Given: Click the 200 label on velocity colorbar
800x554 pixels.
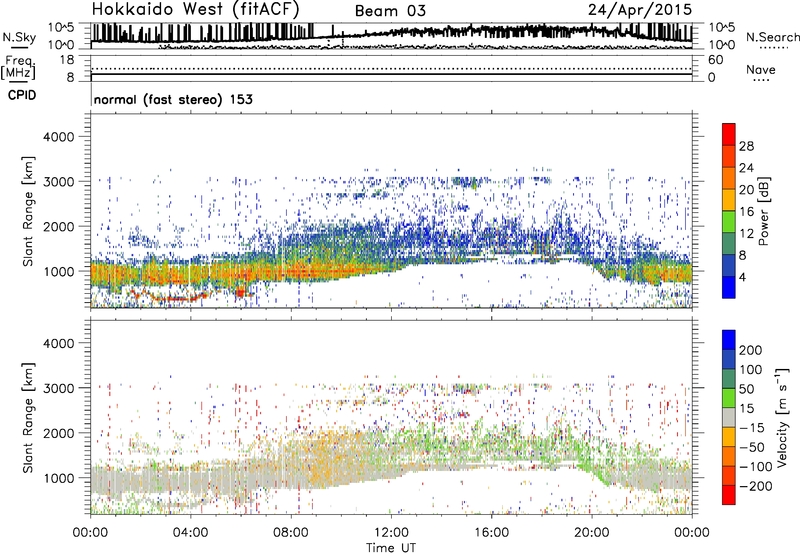Looking at the screenshot, I should point(751,350).
